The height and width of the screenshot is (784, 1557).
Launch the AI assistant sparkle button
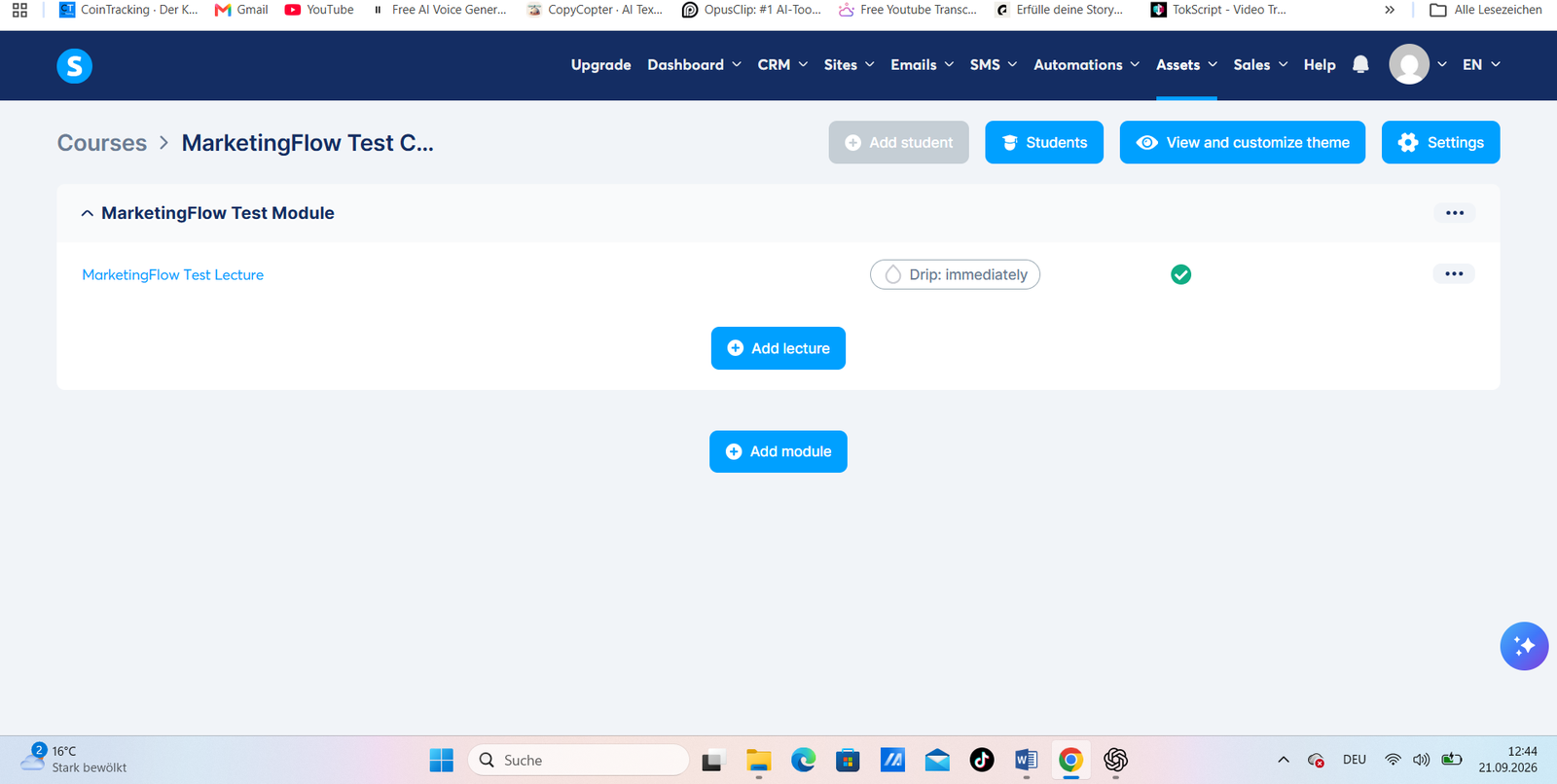(1524, 646)
